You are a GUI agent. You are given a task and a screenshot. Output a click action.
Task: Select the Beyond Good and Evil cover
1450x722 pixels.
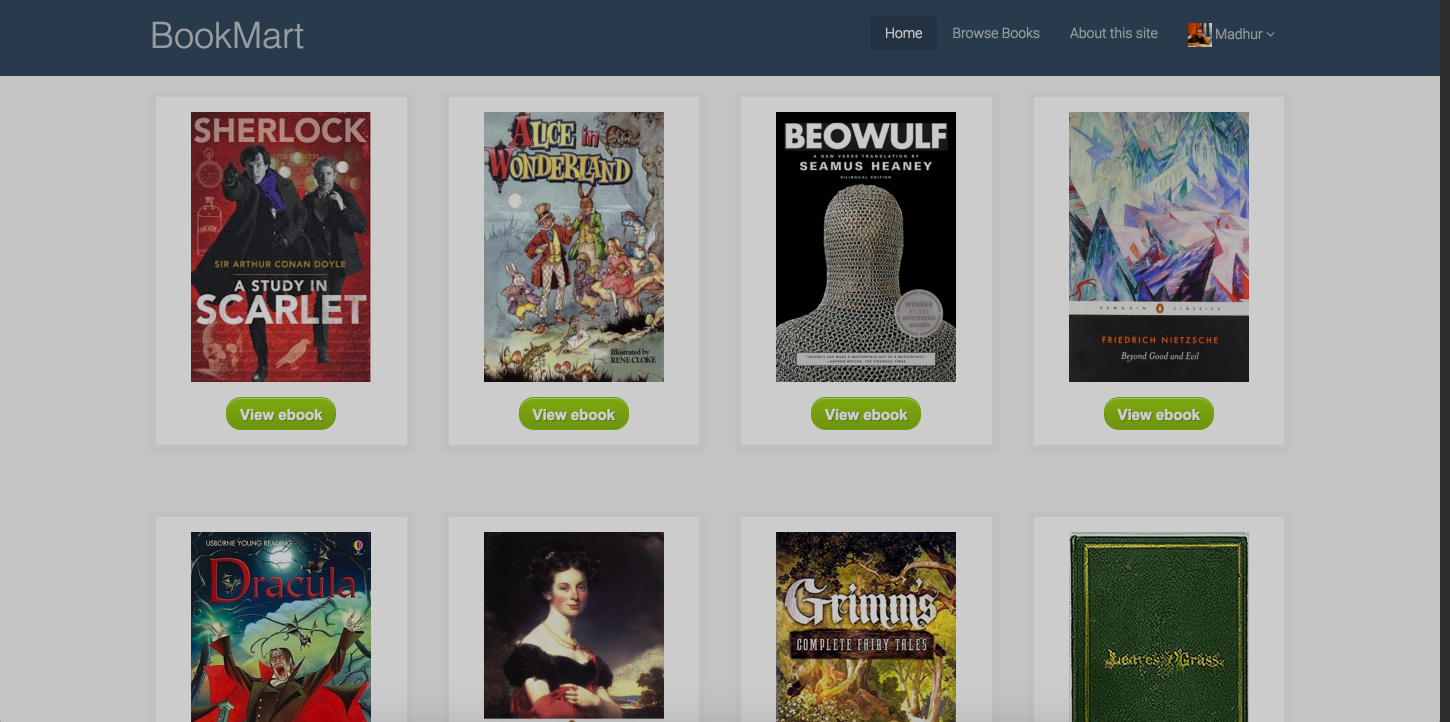(x=1159, y=247)
